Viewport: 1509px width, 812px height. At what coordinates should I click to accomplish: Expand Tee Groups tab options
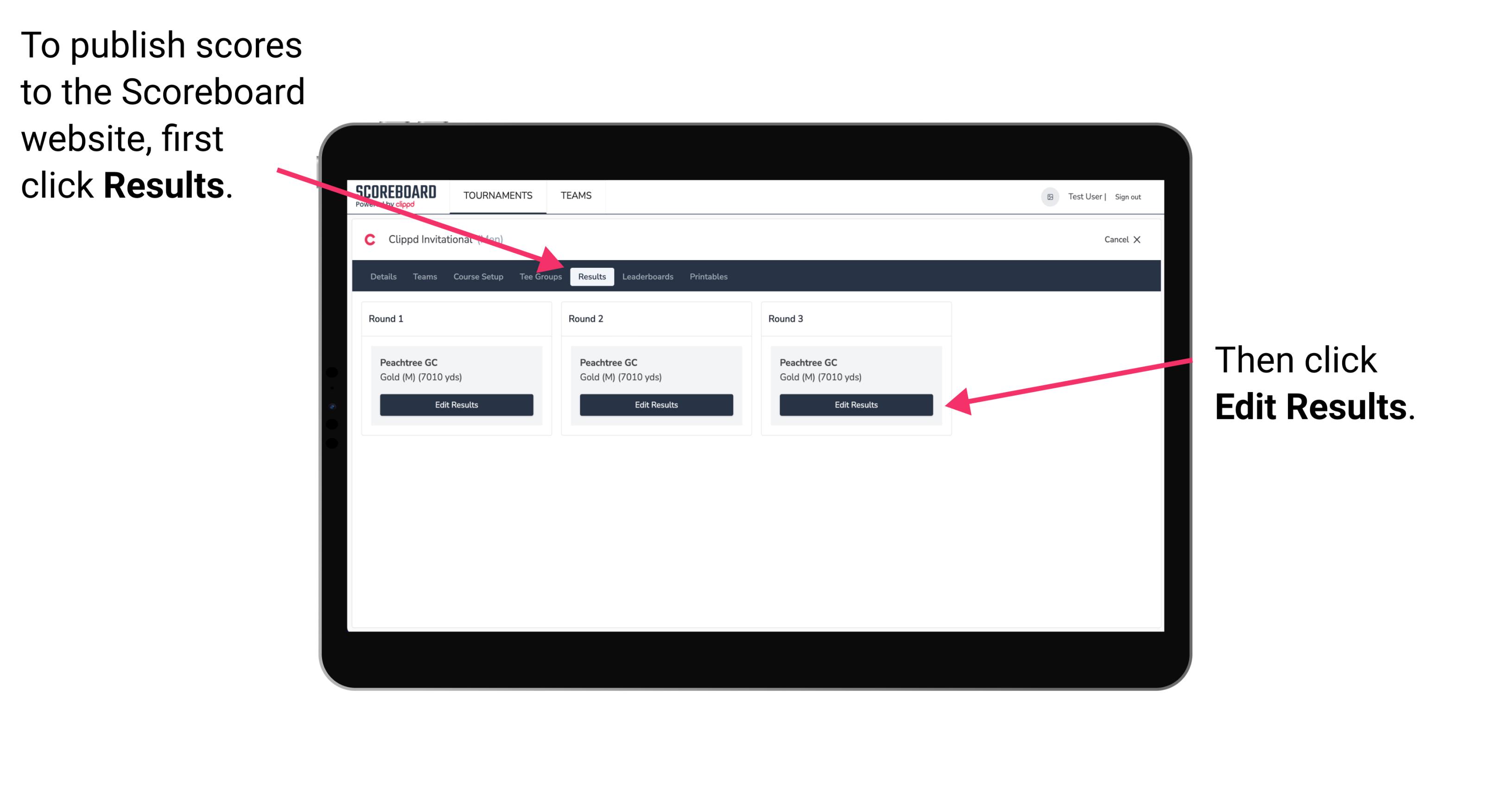tap(540, 276)
